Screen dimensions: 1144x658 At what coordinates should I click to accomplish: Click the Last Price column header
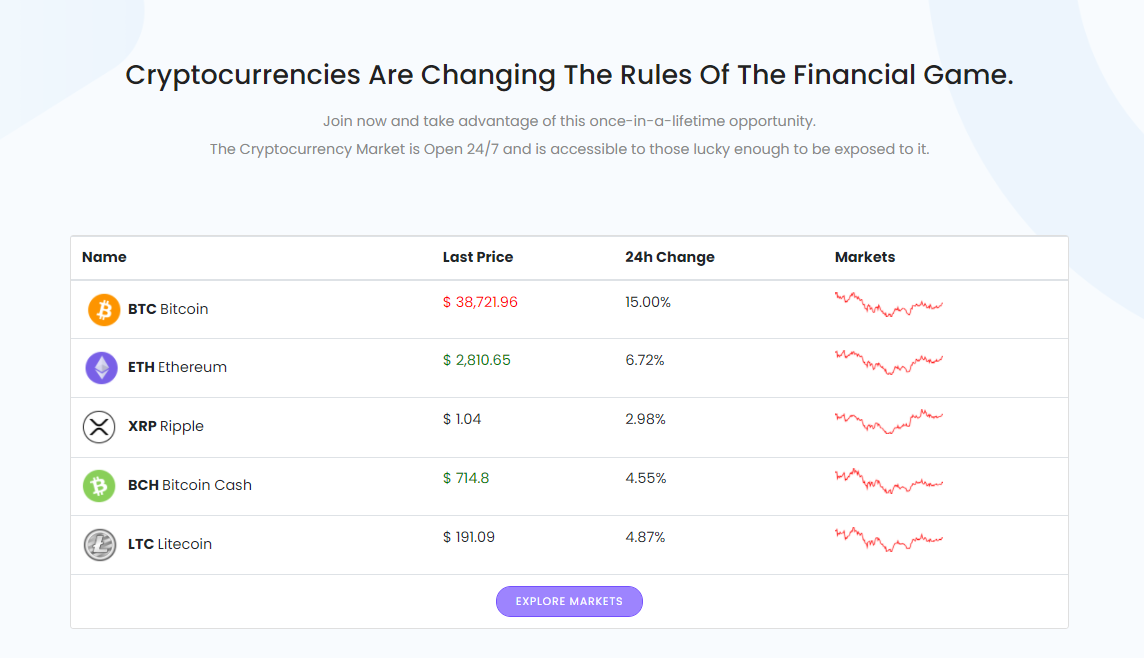click(x=478, y=257)
